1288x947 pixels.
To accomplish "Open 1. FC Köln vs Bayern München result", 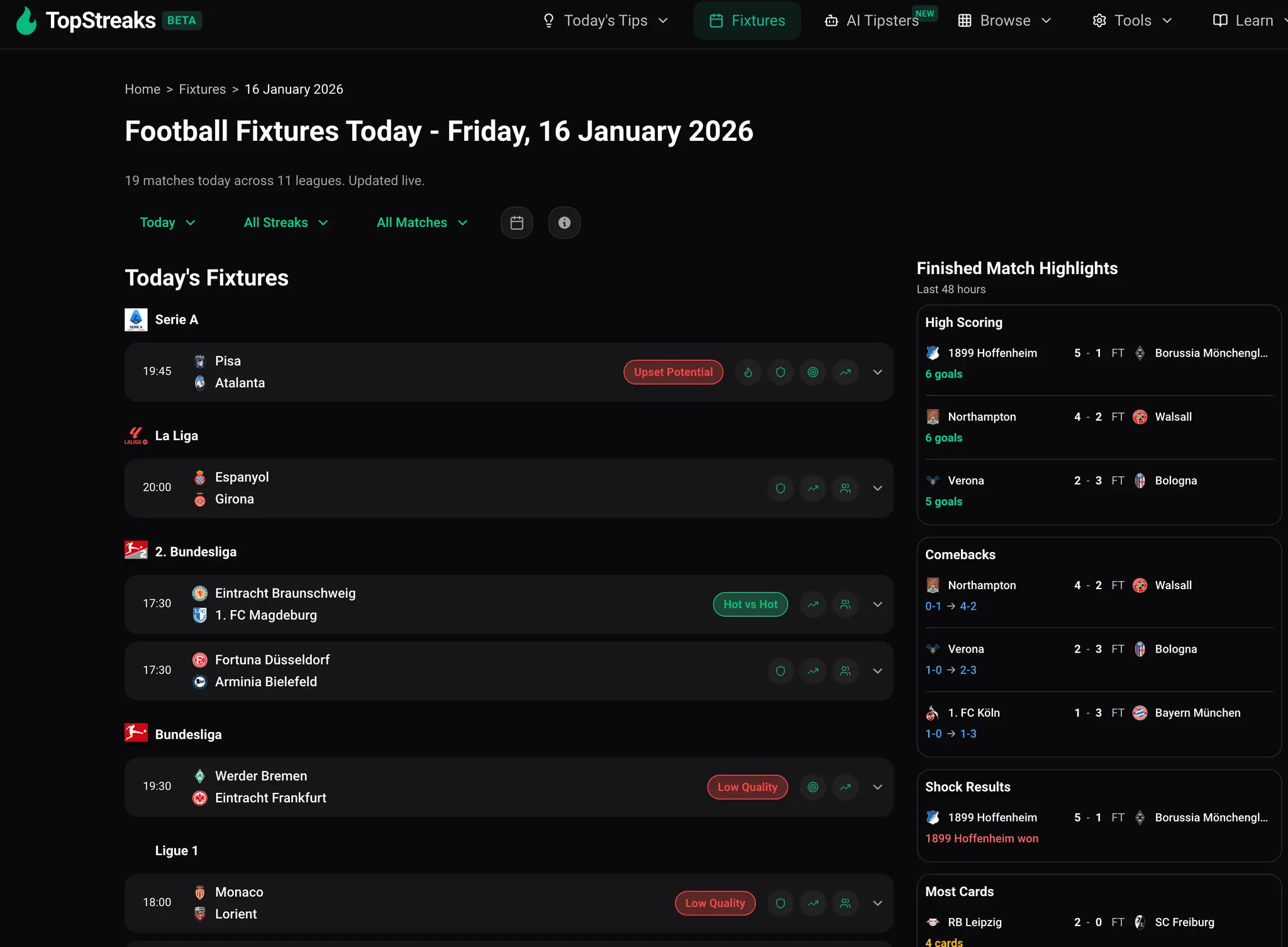I will (1099, 723).
